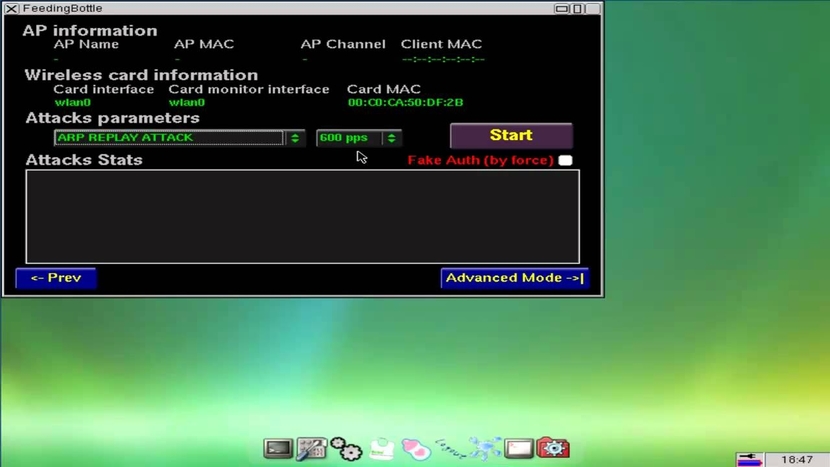This screenshot has width=830, height=467.
Task: Select the Logout icon in the dock
Action: (x=450, y=449)
